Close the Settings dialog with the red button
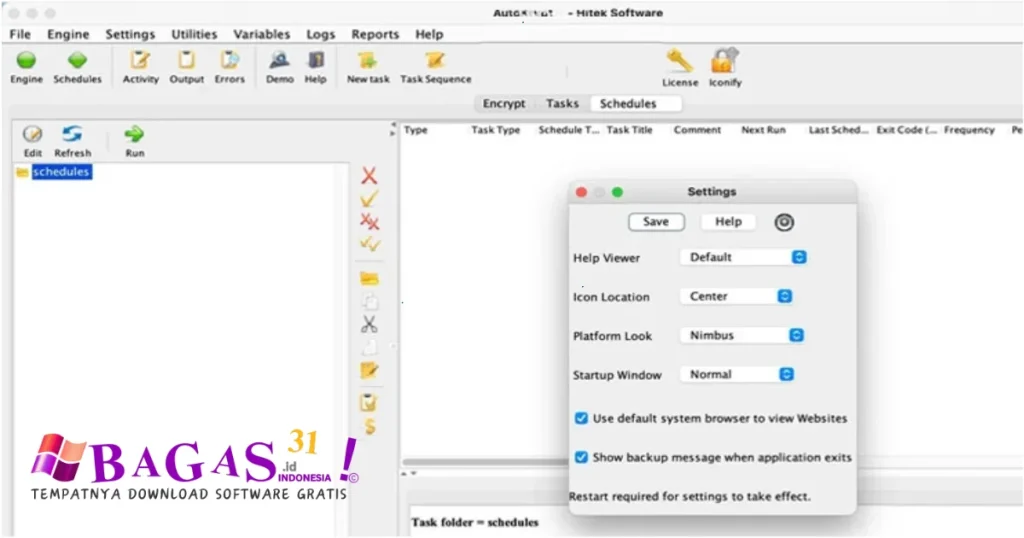The image size is (1024, 538). pyautogui.click(x=581, y=192)
